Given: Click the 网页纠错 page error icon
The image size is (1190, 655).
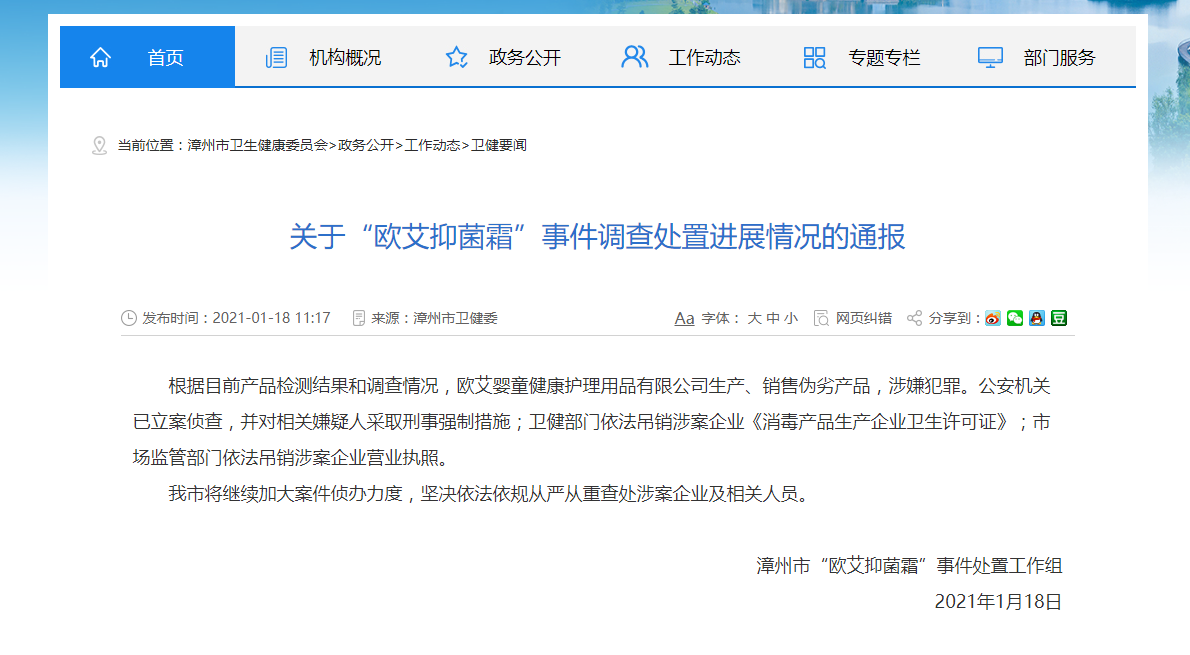Looking at the screenshot, I should coord(821,318).
